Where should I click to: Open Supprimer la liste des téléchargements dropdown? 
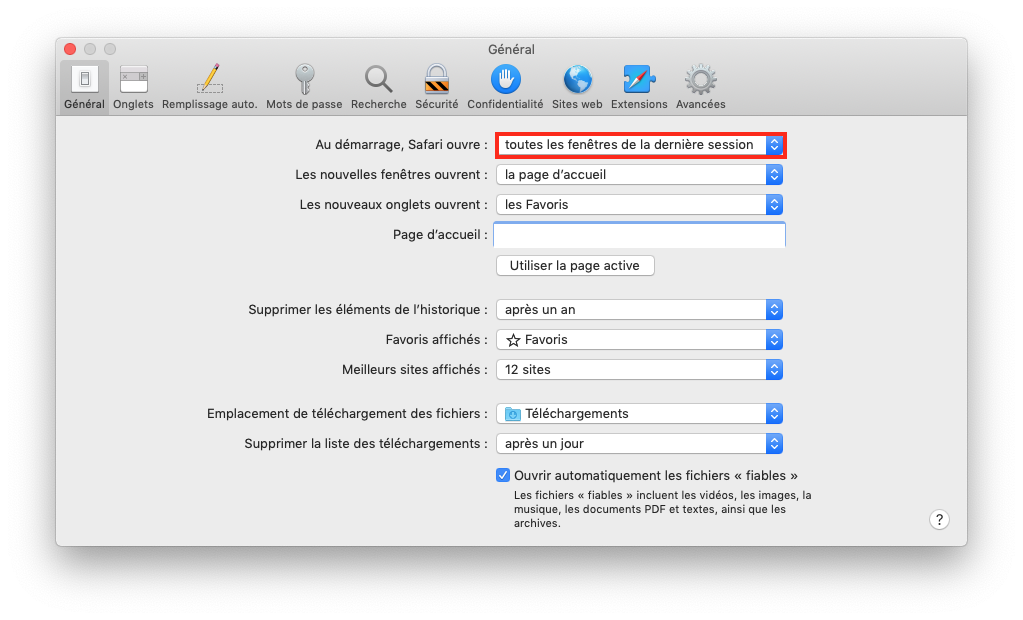coord(639,444)
